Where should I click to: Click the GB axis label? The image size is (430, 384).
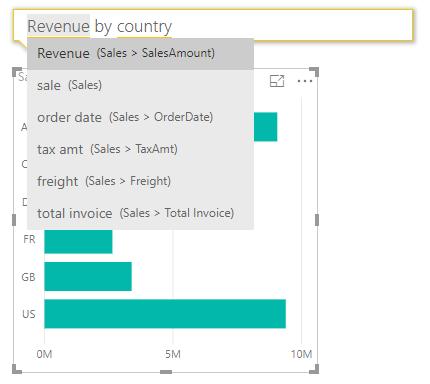[28, 277]
